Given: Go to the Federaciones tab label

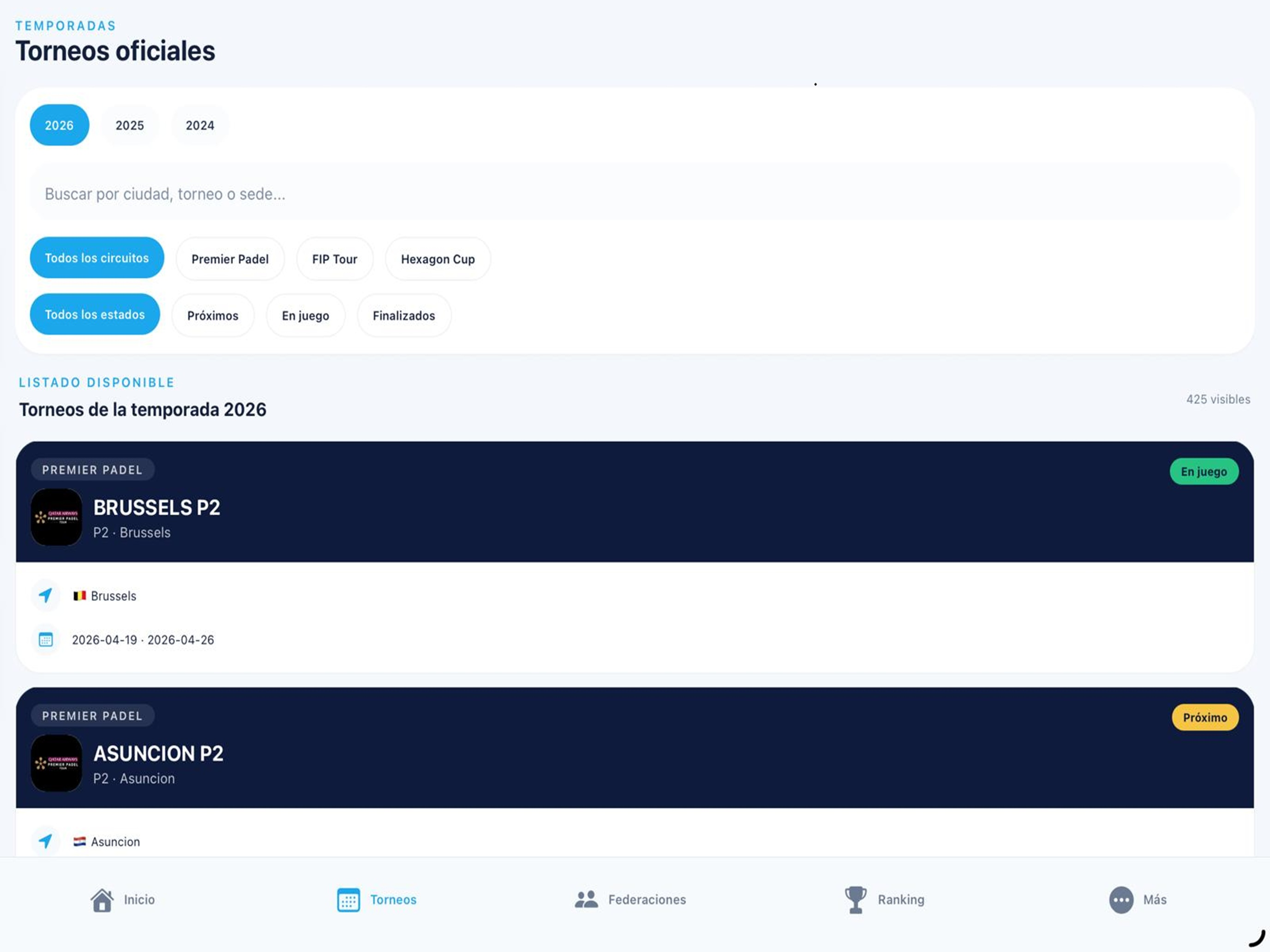Looking at the screenshot, I should (647, 900).
